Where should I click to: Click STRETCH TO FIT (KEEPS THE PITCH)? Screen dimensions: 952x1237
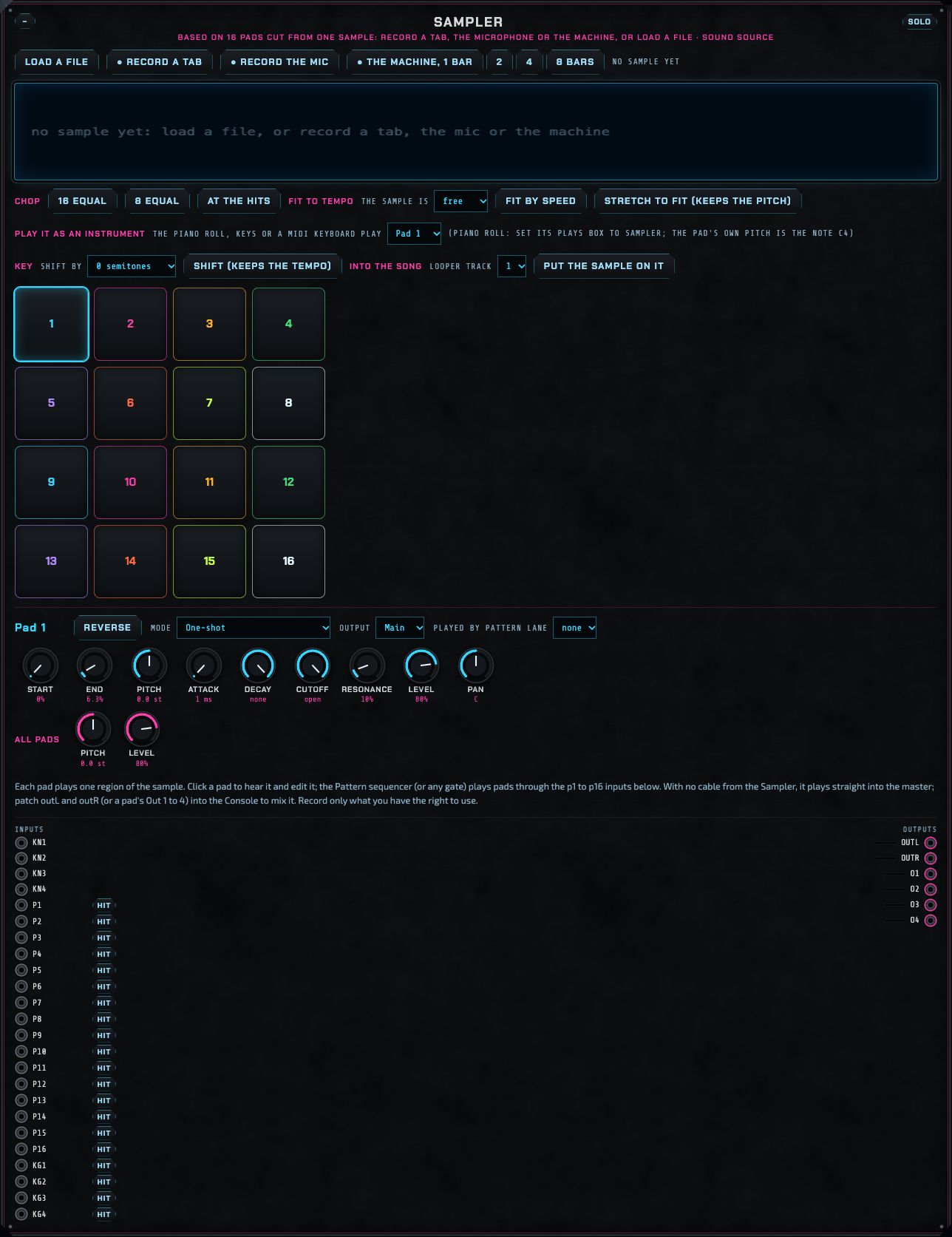pos(698,201)
